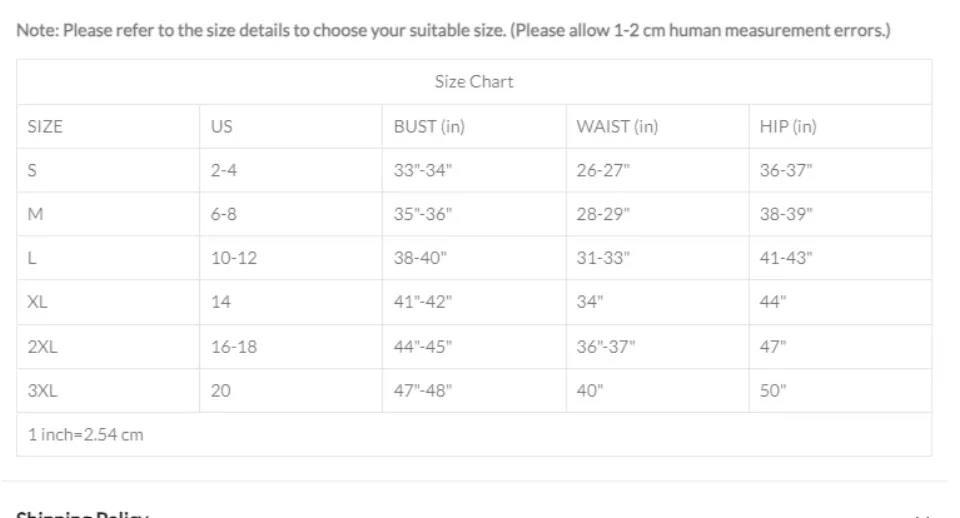Click the WAIST (in) column header
The image size is (960, 518).
pyautogui.click(x=617, y=127)
